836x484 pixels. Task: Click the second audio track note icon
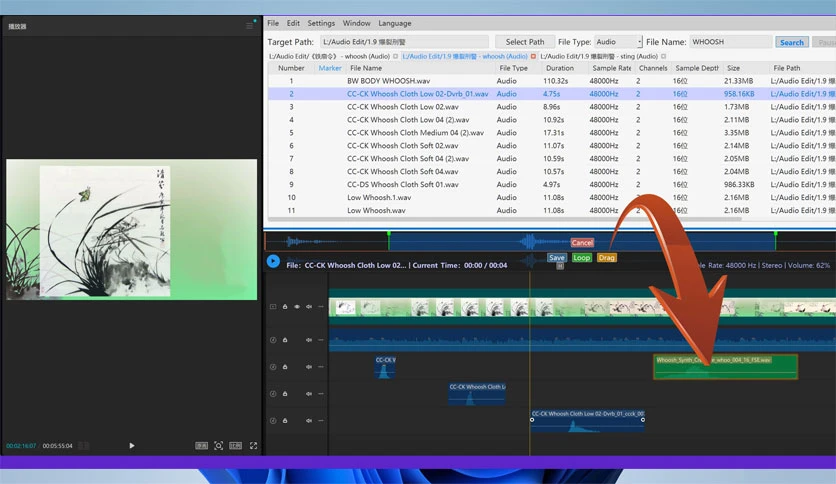(273, 367)
